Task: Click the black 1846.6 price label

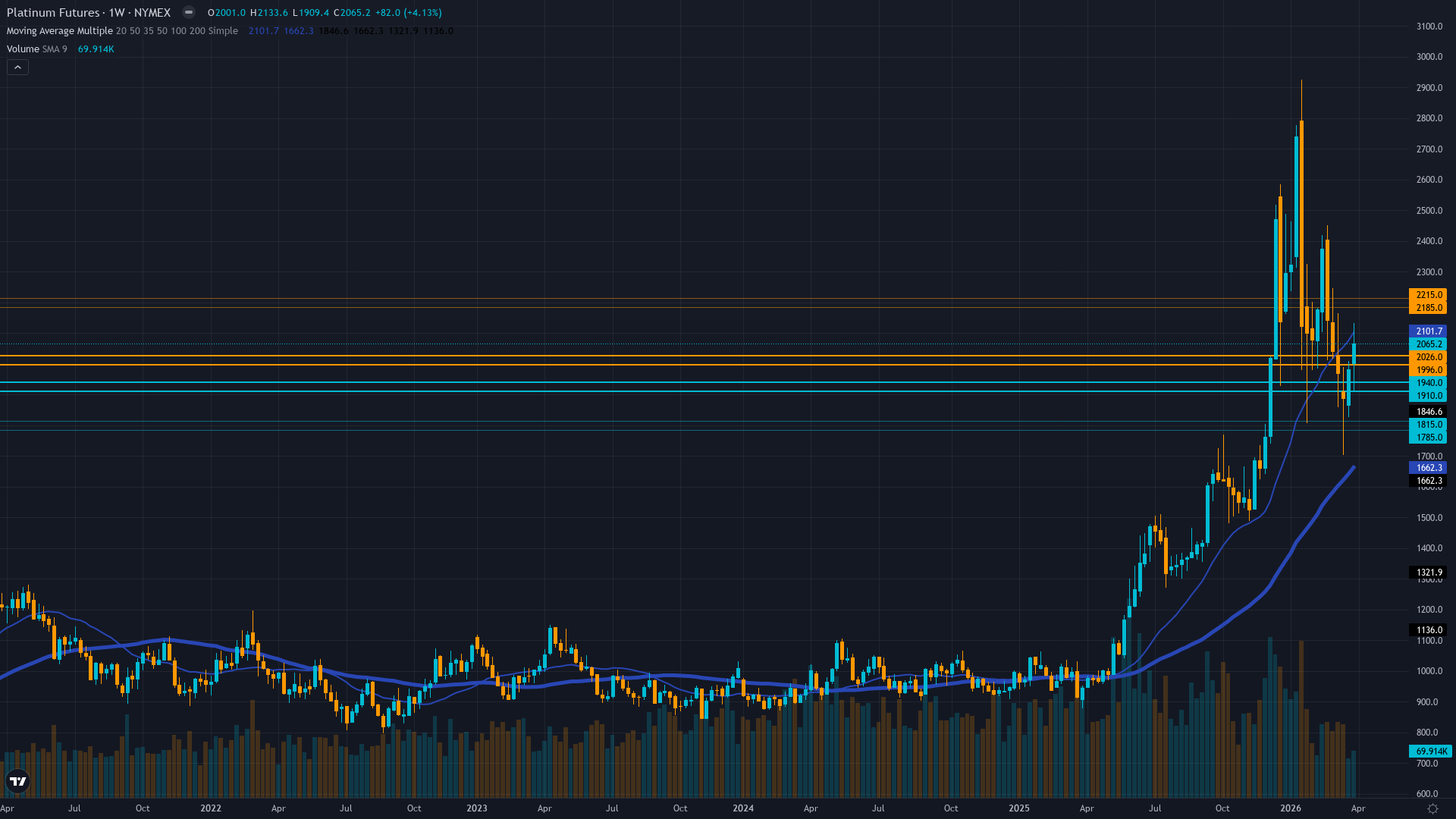Action: [x=1428, y=412]
